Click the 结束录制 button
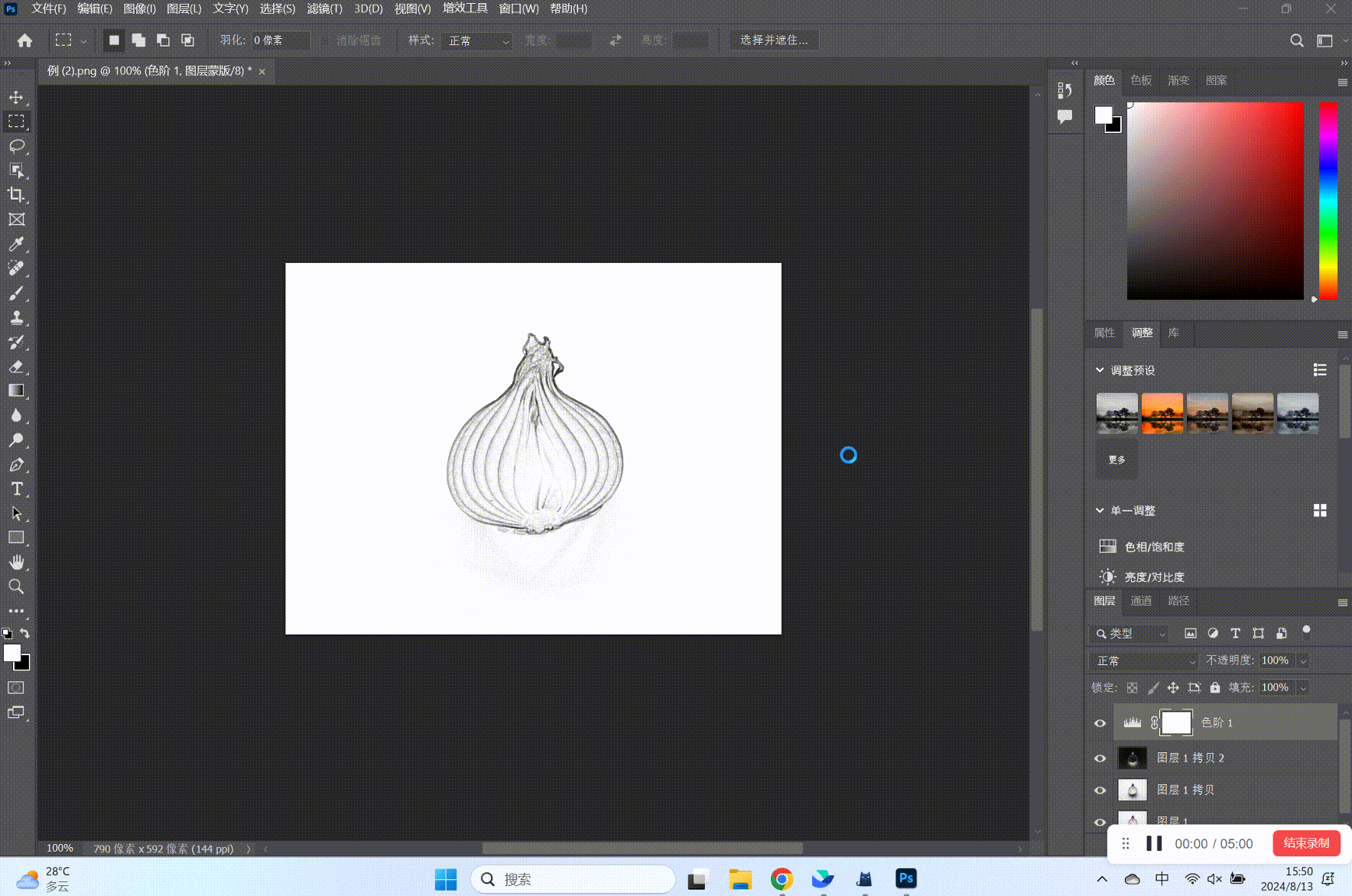The image size is (1352, 896). point(1306,843)
